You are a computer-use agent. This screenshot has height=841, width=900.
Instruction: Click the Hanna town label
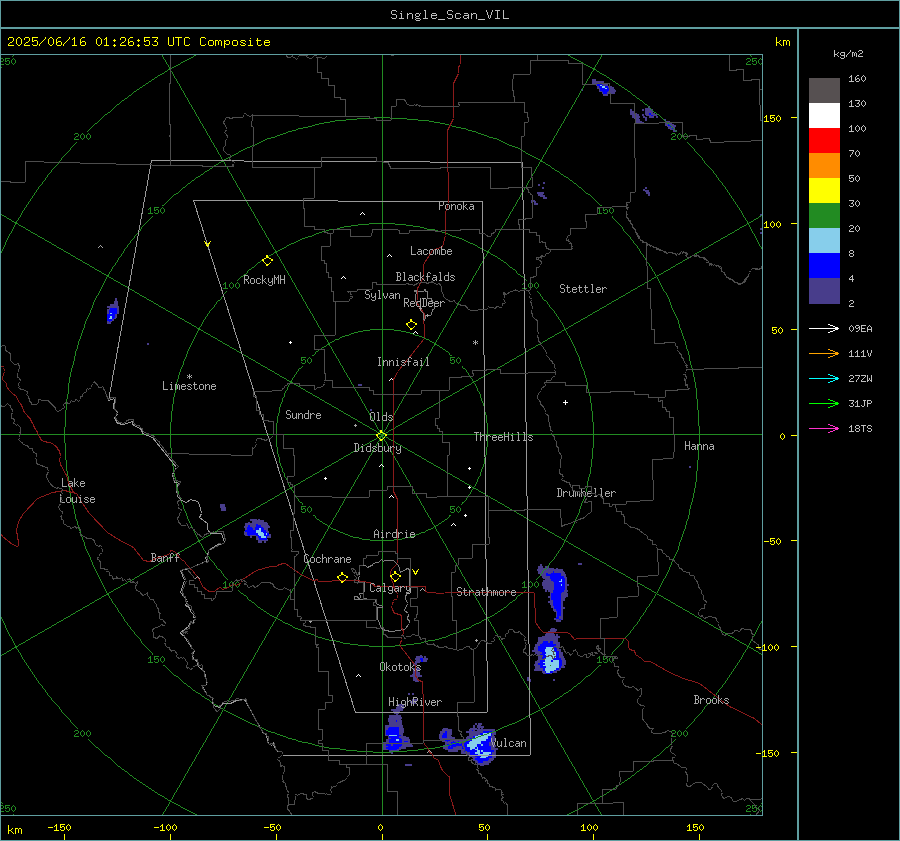[699, 446]
